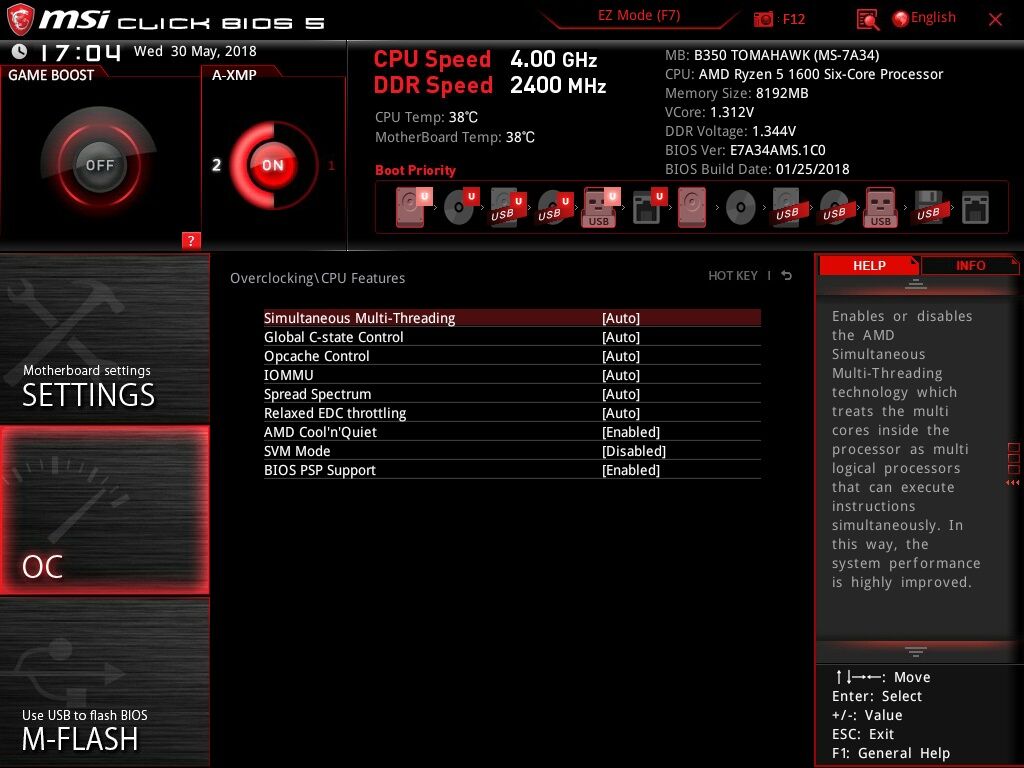Select the AMD Cool'n'Quiet label
The width and height of the screenshot is (1024, 768).
320,432
